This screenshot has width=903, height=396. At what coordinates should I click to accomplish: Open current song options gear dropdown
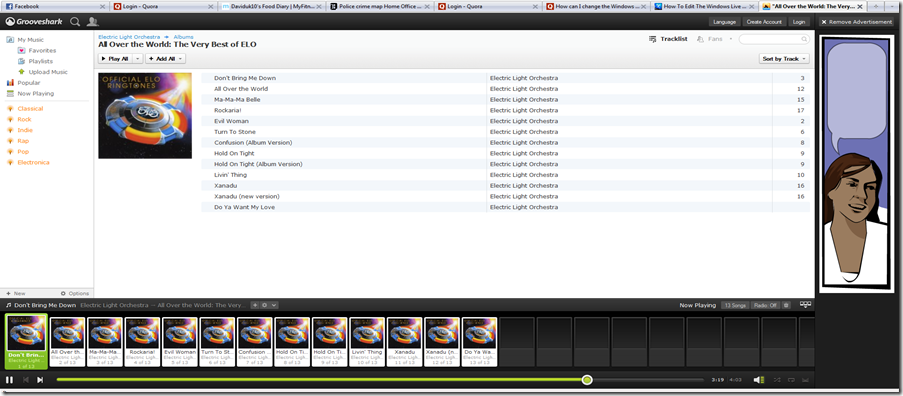(269, 305)
